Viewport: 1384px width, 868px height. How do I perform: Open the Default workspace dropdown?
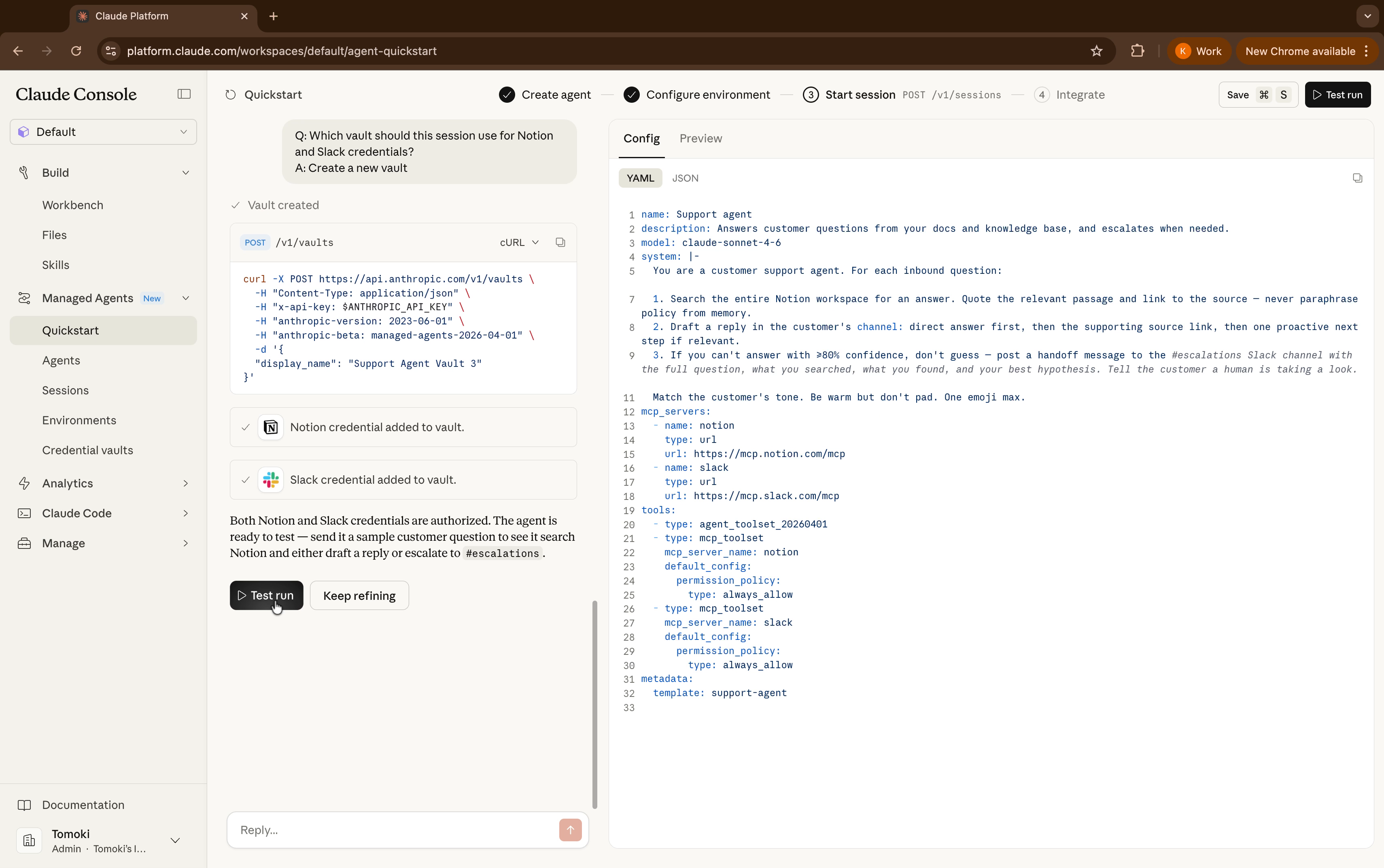coord(103,132)
